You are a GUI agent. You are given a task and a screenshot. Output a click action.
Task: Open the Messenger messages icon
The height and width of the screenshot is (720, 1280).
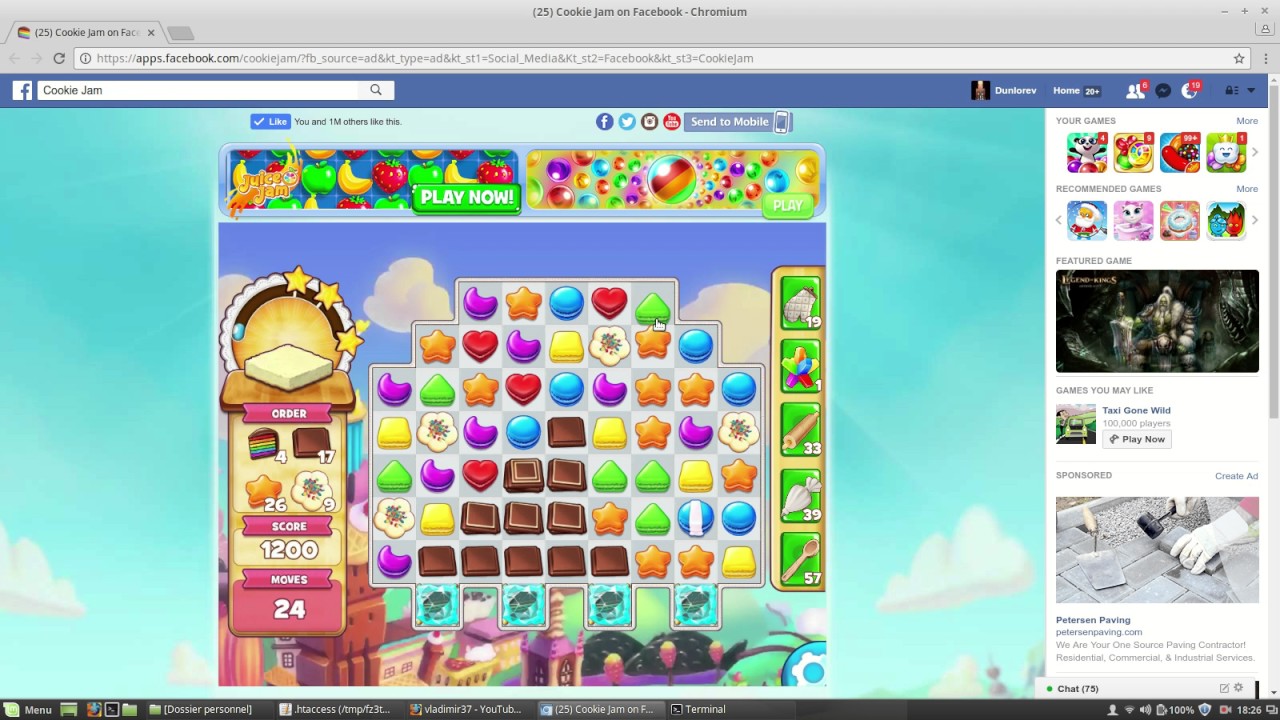pos(1163,90)
